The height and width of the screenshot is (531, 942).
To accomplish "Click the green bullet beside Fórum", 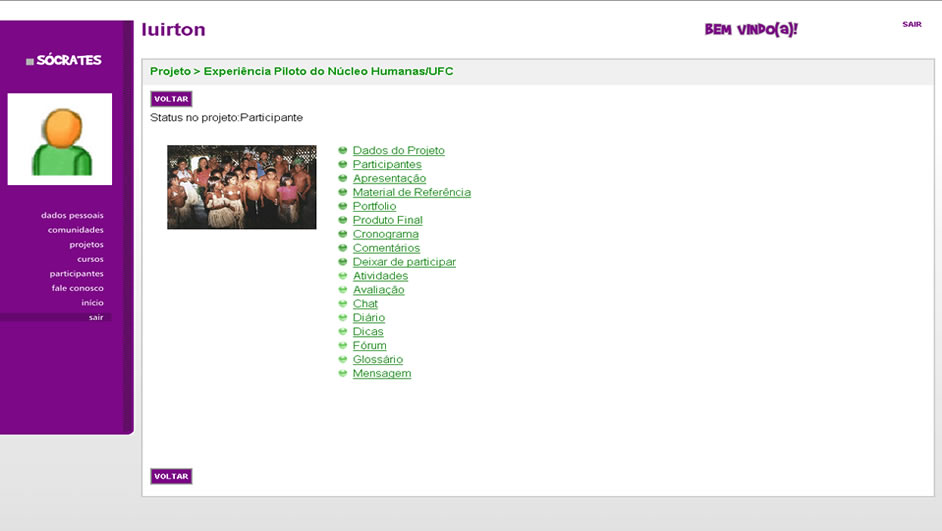I will (x=343, y=346).
